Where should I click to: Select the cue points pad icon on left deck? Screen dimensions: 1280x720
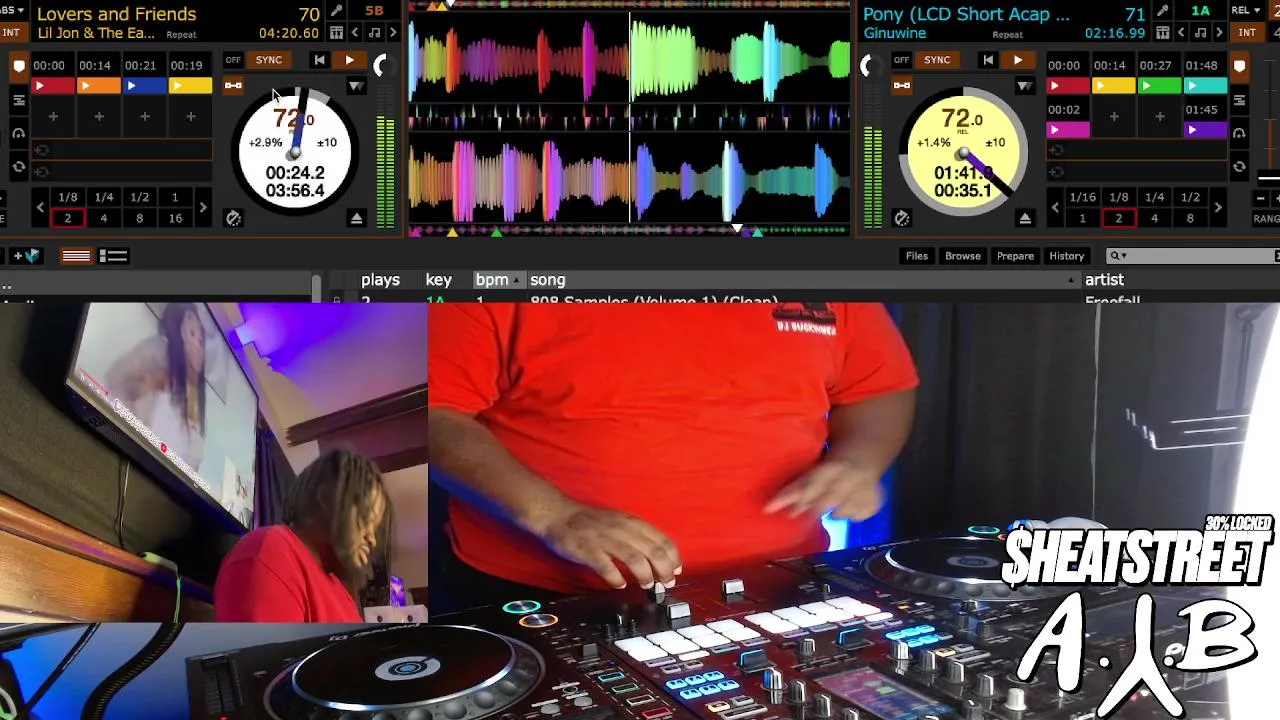tap(19, 67)
